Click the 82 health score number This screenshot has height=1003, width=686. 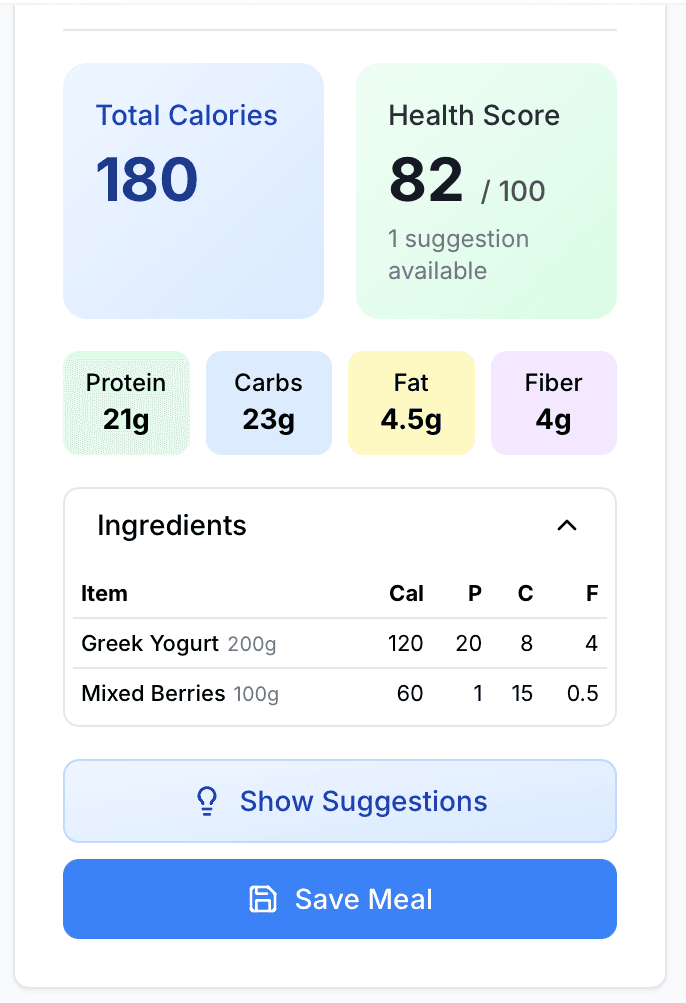point(426,181)
